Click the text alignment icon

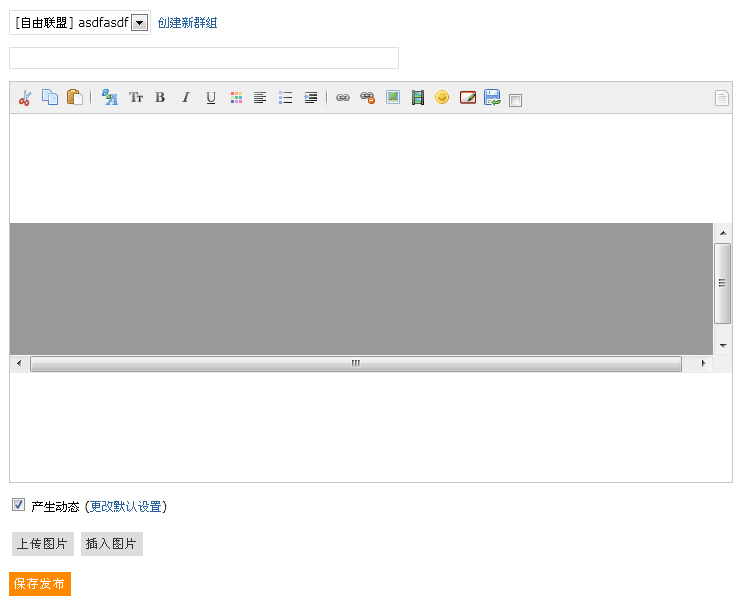tap(260, 98)
